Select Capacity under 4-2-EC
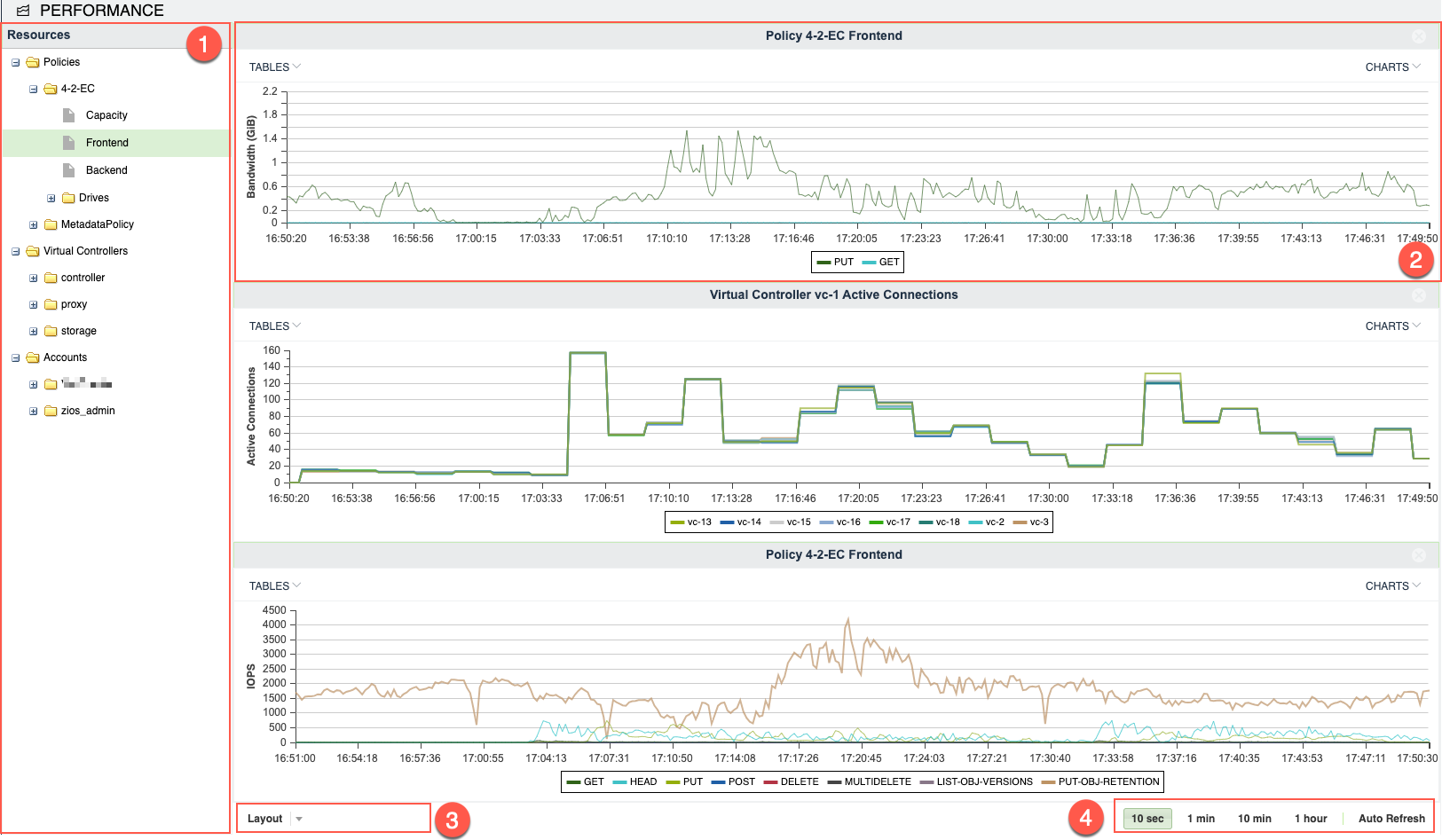 tap(106, 115)
